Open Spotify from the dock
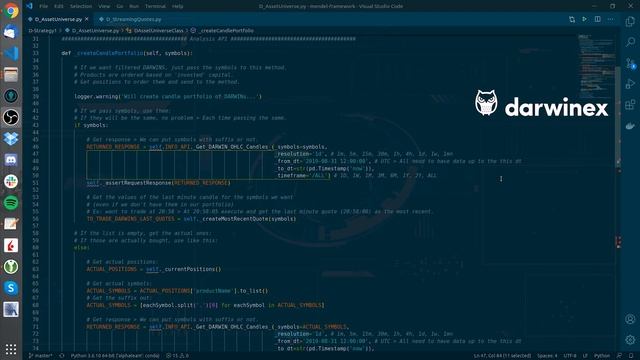 (11, 202)
